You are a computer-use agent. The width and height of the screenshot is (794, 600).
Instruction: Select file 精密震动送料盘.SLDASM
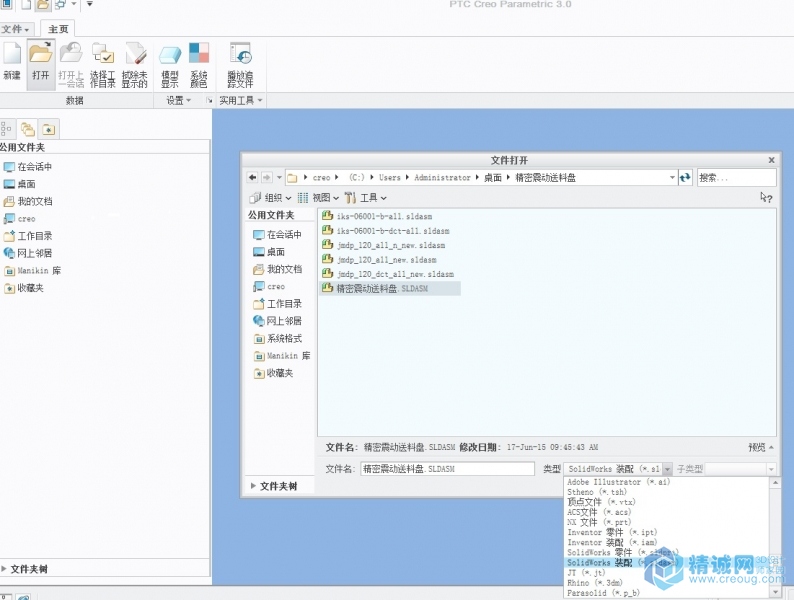[390, 289]
